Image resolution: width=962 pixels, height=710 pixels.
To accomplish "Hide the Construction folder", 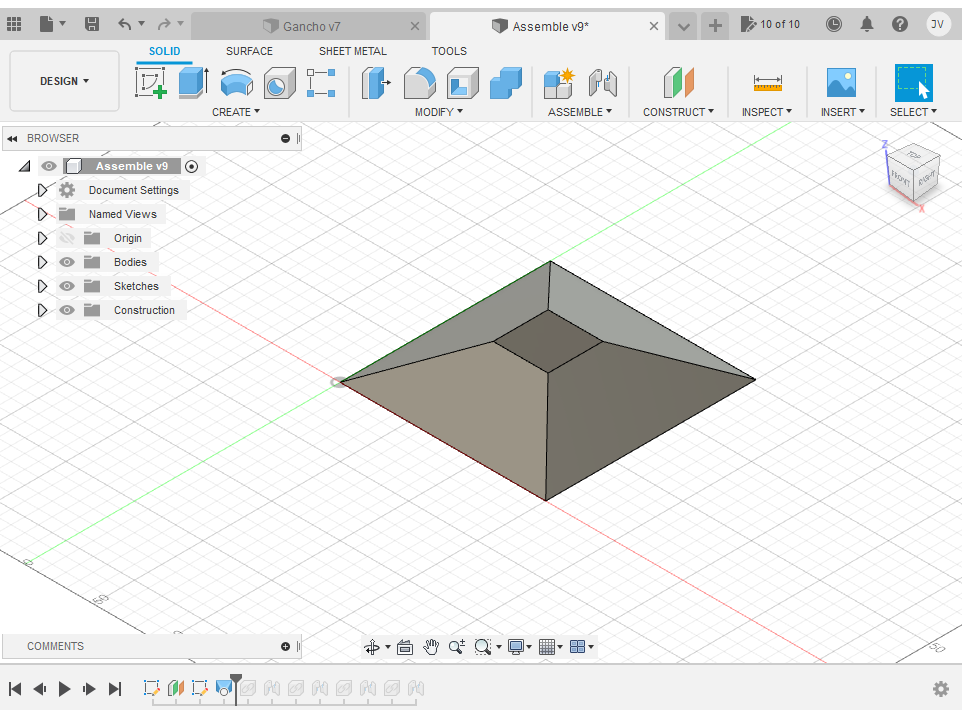I will [67, 310].
